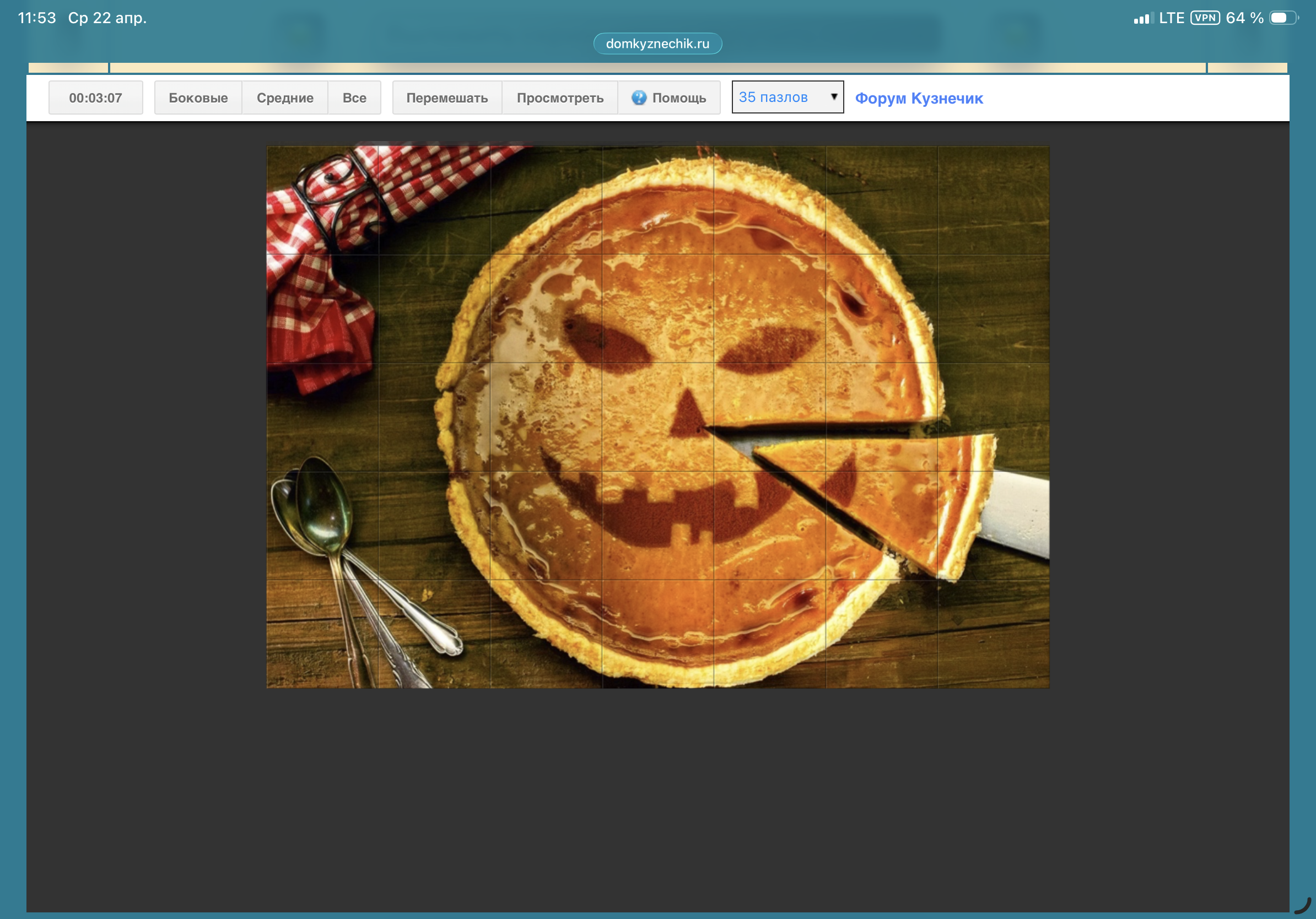Click the 00:03:07 timer button
This screenshot has height=919, width=1316.
coord(95,98)
